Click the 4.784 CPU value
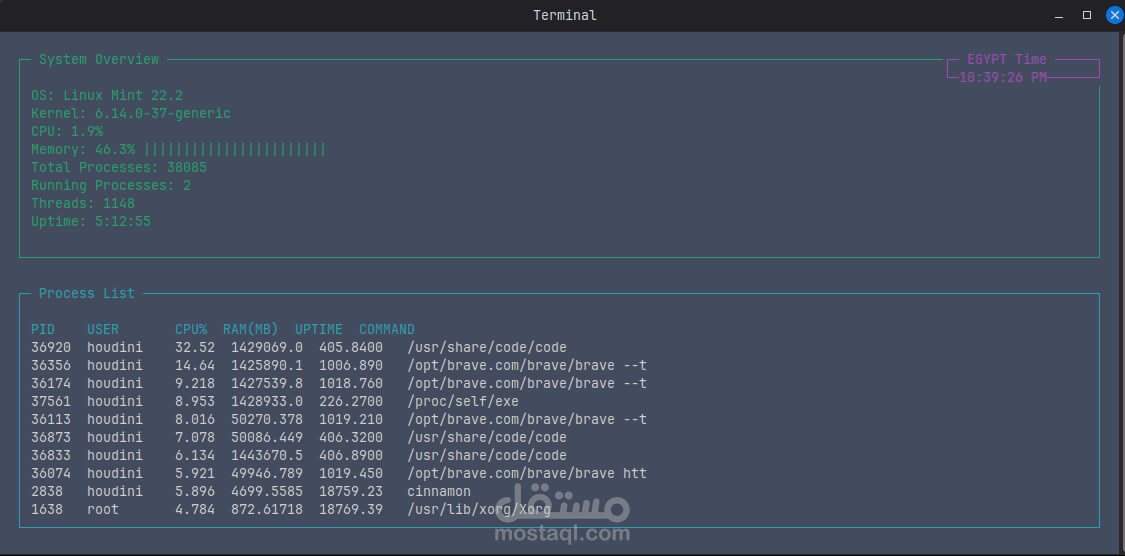Screen dimensions: 1125x556 pos(195,509)
